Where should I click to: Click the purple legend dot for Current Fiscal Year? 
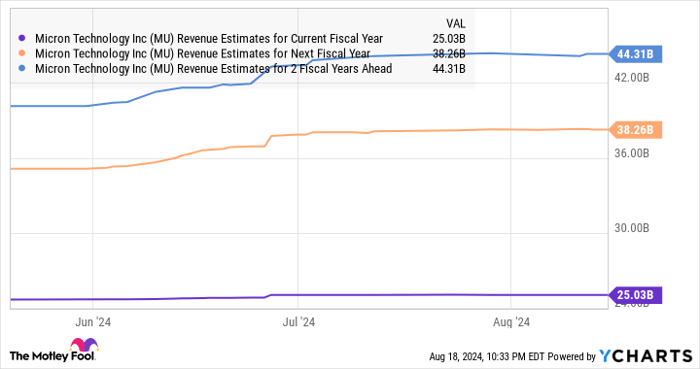(21, 38)
